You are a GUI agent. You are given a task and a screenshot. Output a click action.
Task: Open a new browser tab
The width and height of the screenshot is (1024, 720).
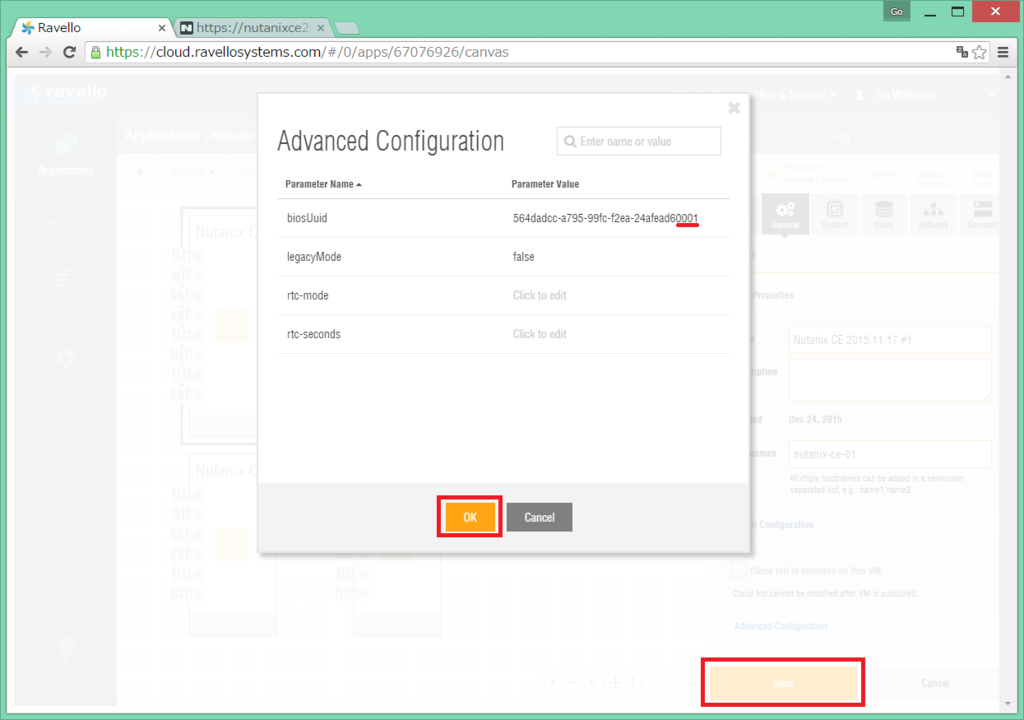pyautogui.click(x=347, y=27)
